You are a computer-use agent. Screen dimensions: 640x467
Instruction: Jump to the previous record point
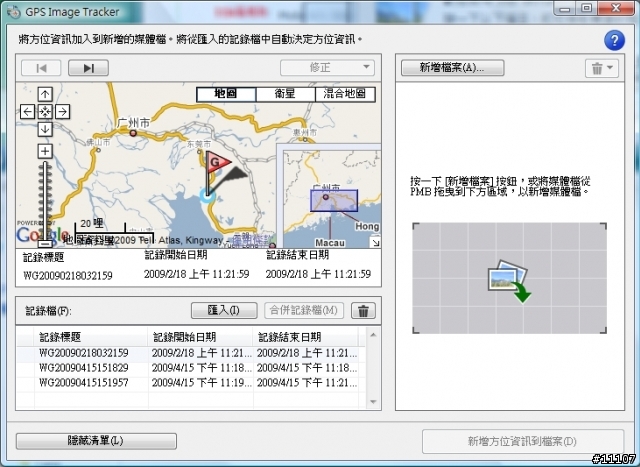(x=41, y=68)
